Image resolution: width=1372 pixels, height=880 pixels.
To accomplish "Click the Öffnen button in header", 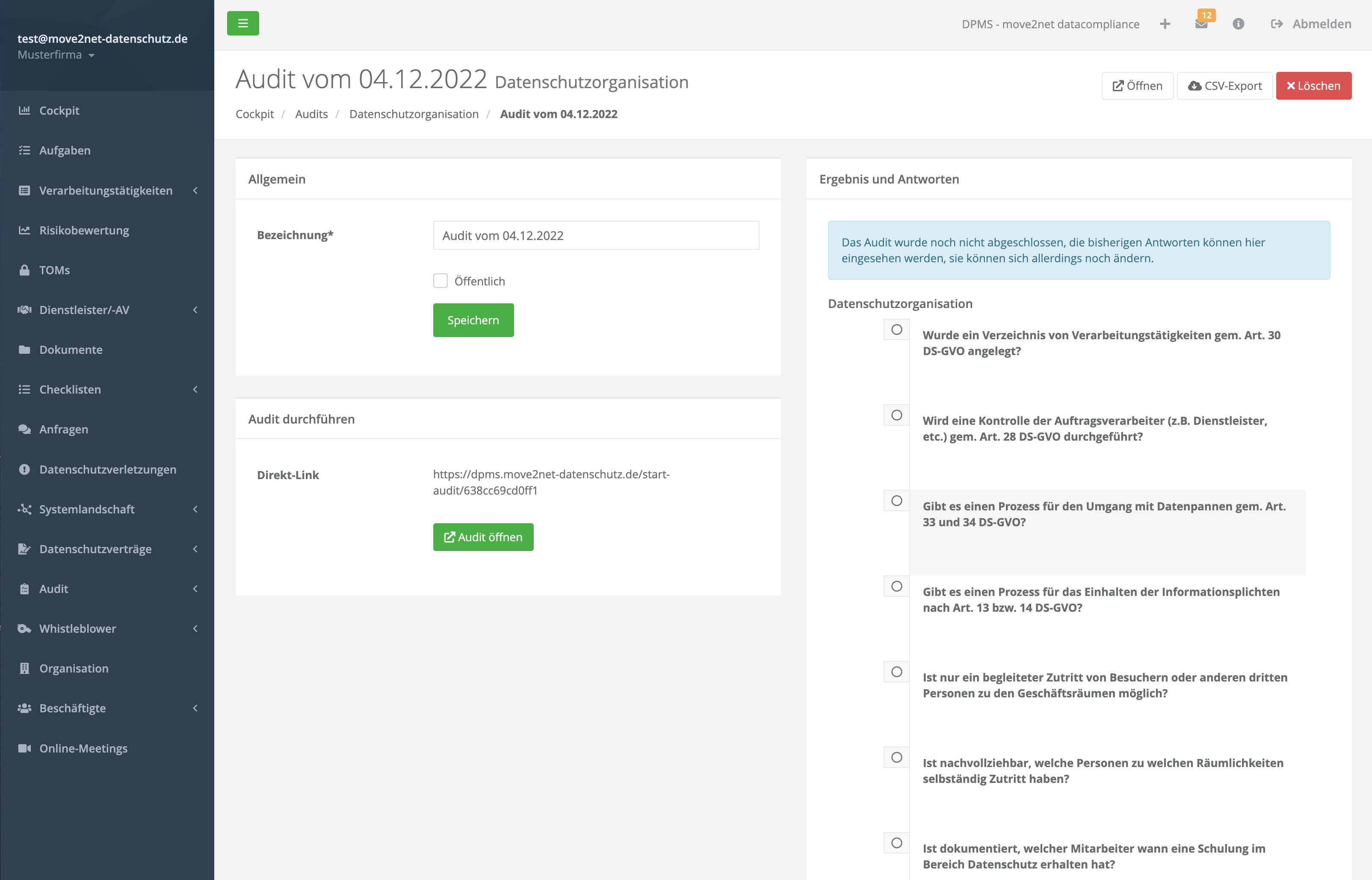I will point(1137,86).
